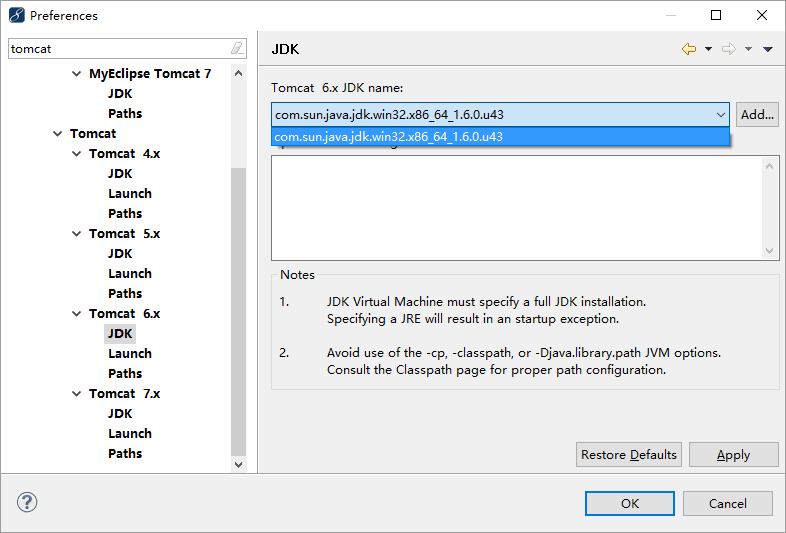Collapse the Tomcat 6.x node
The width and height of the screenshot is (786, 533).
(x=77, y=314)
